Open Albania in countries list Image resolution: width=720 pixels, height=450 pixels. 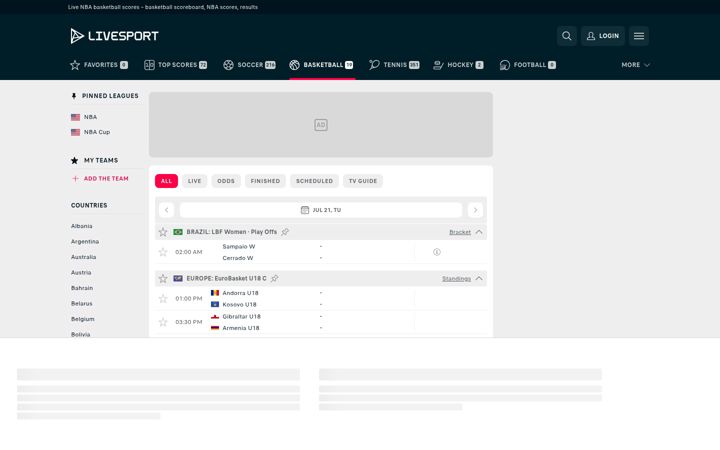coord(82,226)
